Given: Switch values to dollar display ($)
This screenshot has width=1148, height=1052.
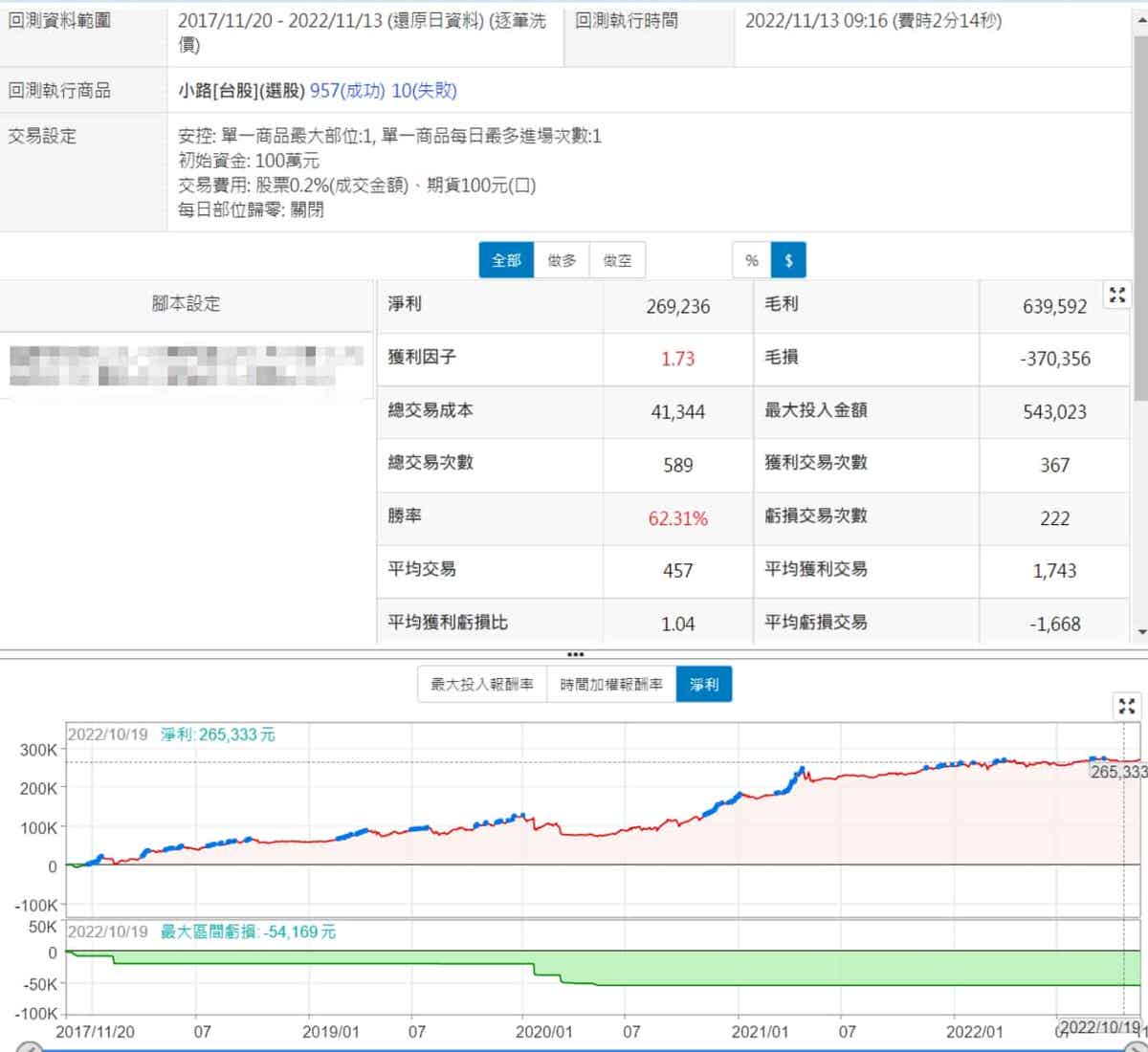Looking at the screenshot, I should (788, 260).
